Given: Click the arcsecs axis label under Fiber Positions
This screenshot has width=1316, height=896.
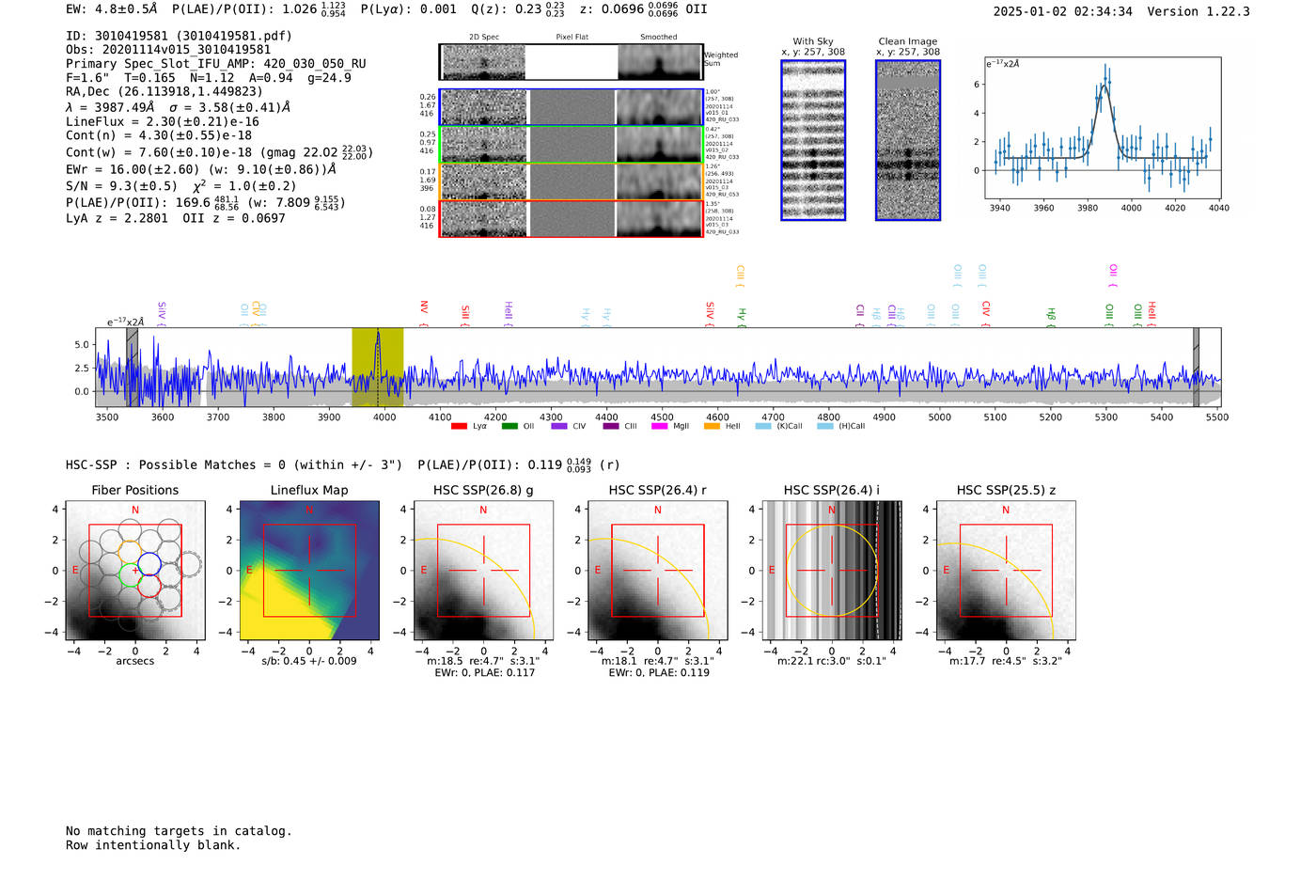Looking at the screenshot, I should coord(135,661).
